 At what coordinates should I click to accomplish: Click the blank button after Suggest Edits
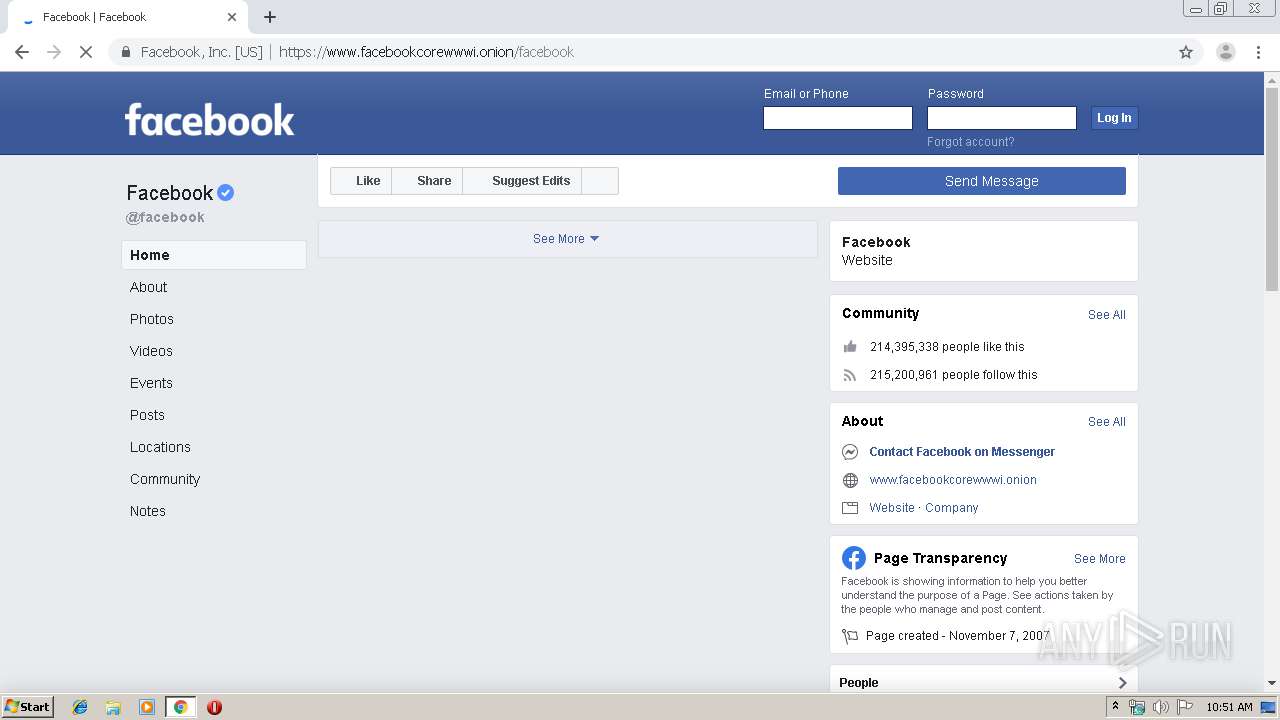(x=600, y=181)
